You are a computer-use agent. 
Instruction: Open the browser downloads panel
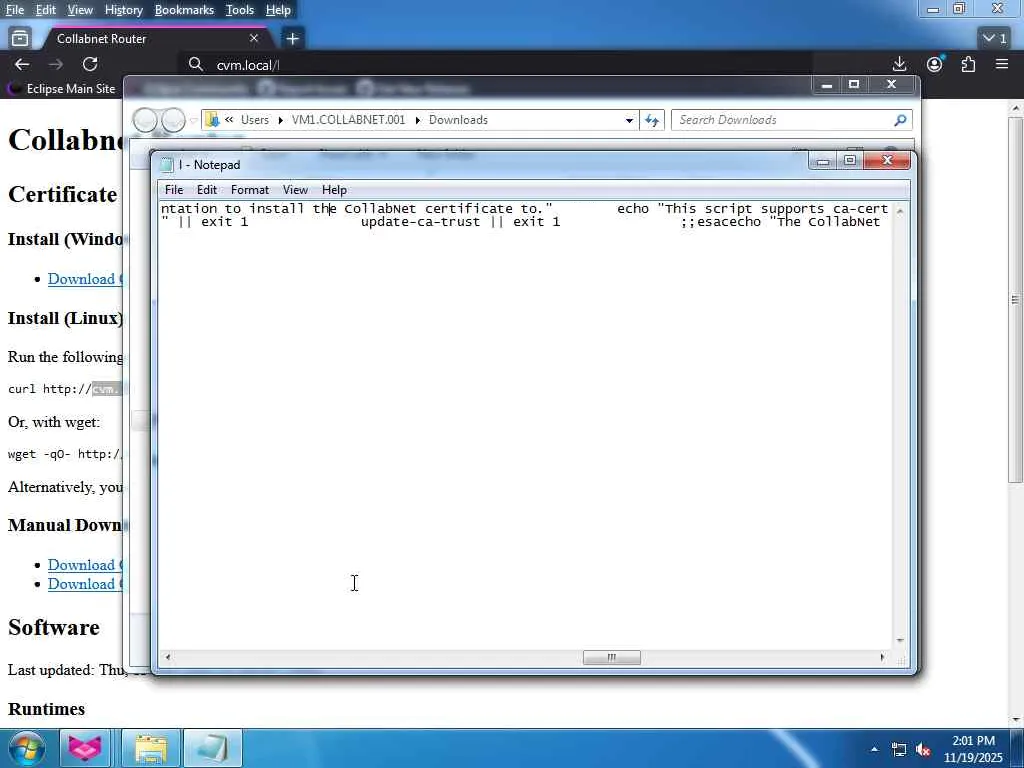[x=899, y=64]
